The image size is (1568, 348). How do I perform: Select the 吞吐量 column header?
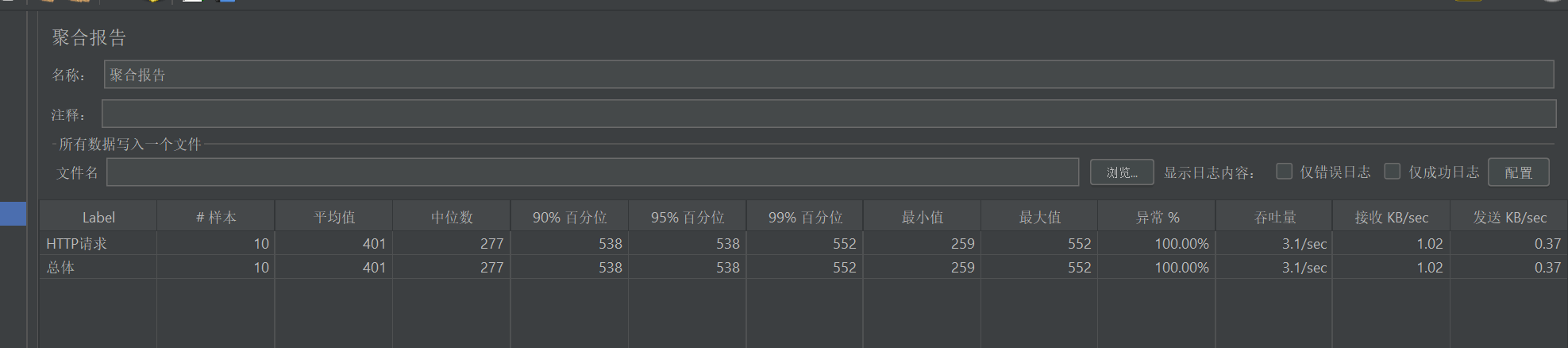pyautogui.click(x=1274, y=217)
